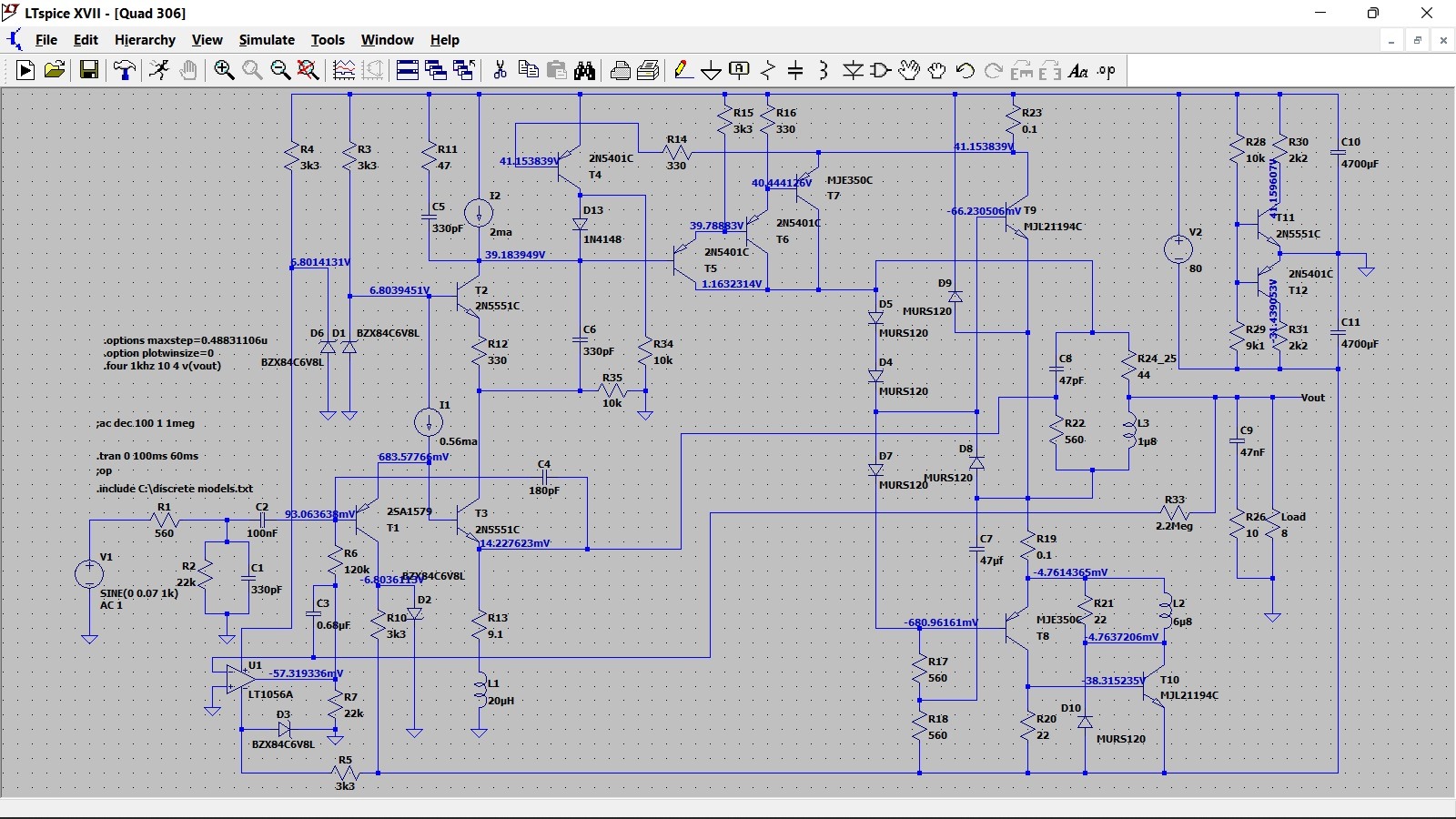
Task: Run the simulation with running-man icon
Action: 159,70
